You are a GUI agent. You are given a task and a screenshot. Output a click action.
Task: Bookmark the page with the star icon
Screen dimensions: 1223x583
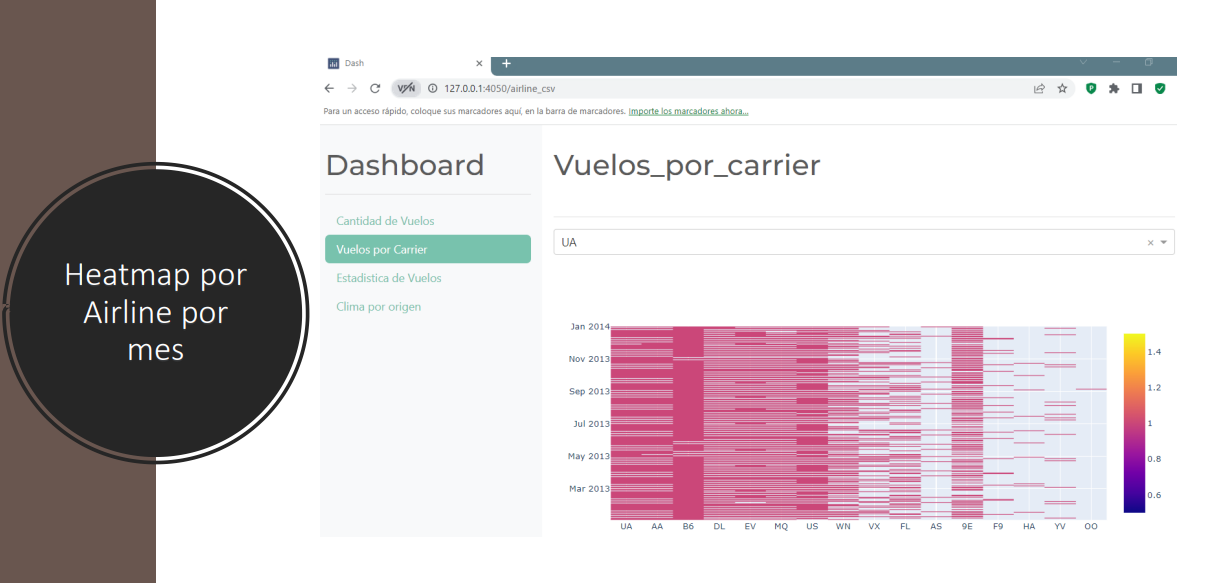[1062, 88]
